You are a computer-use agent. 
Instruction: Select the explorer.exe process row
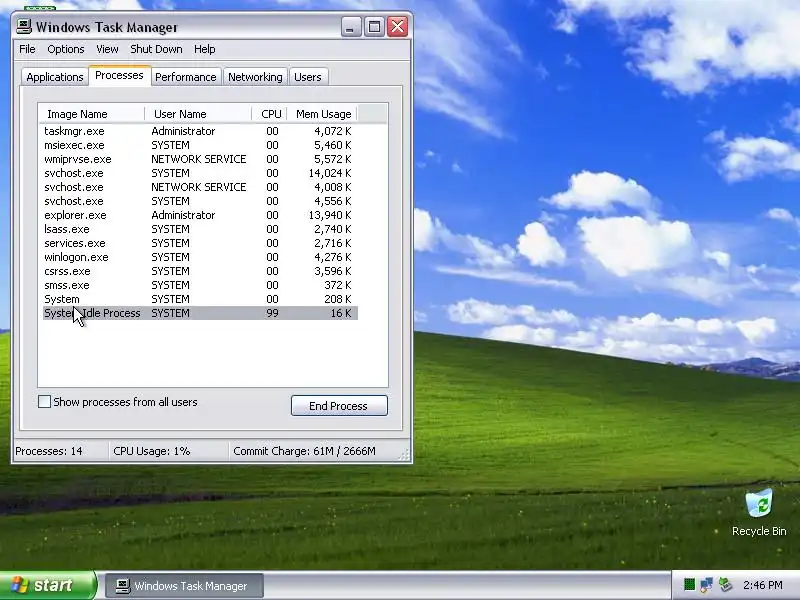click(x=200, y=215)
